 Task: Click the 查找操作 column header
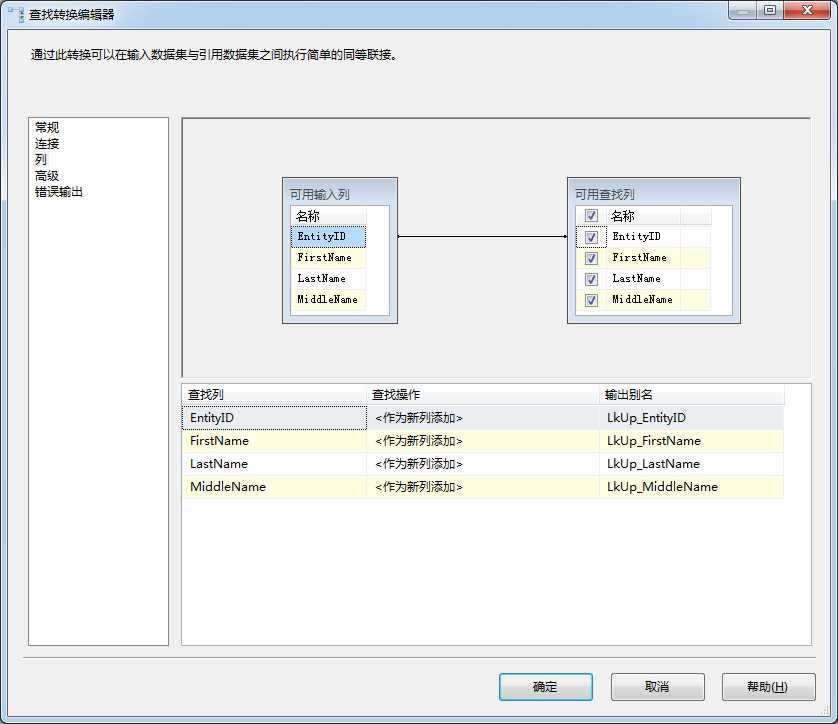(483, 394)
